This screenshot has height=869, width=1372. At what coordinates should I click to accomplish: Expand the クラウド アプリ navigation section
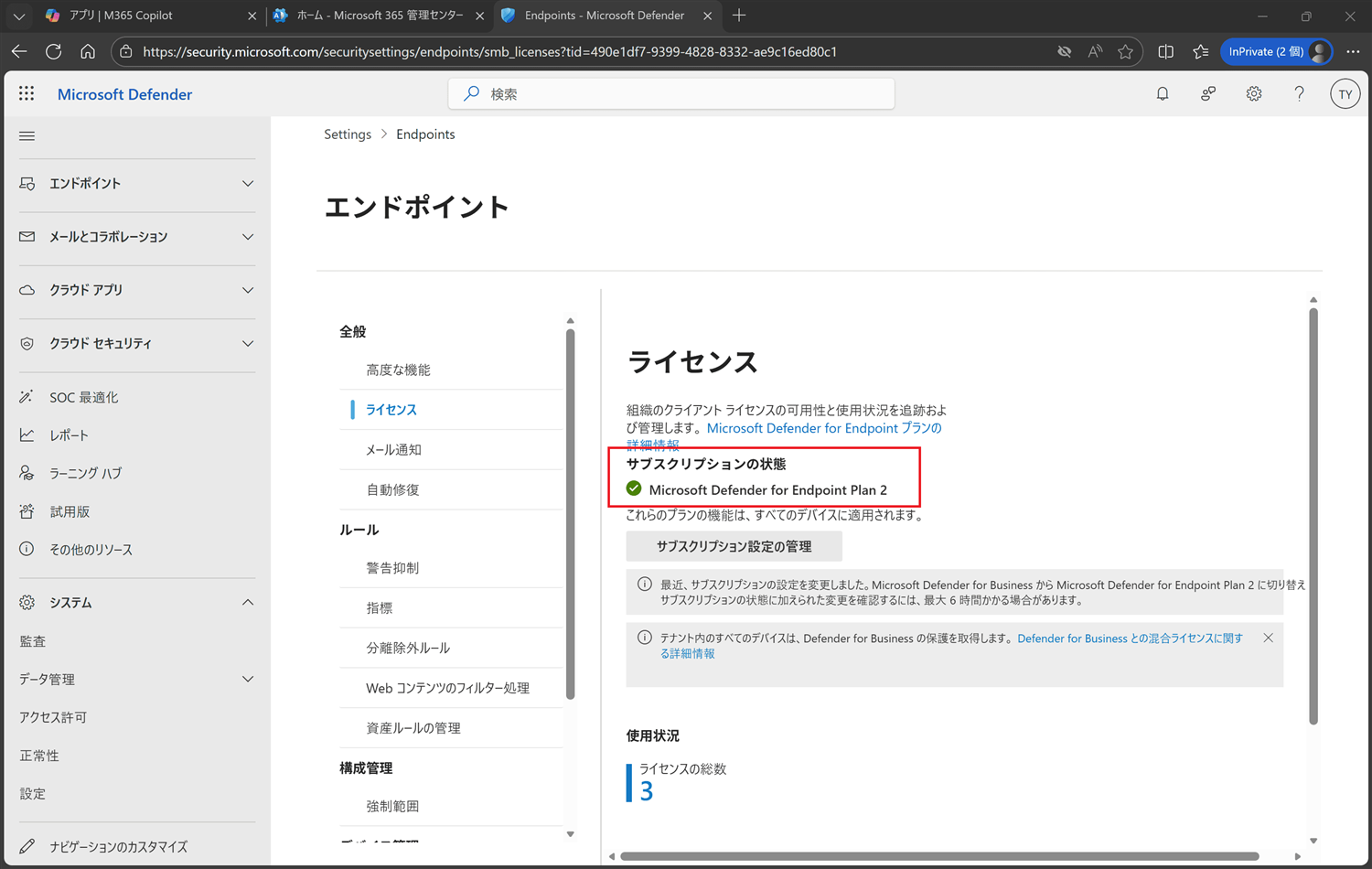click(x=137, y=290)
